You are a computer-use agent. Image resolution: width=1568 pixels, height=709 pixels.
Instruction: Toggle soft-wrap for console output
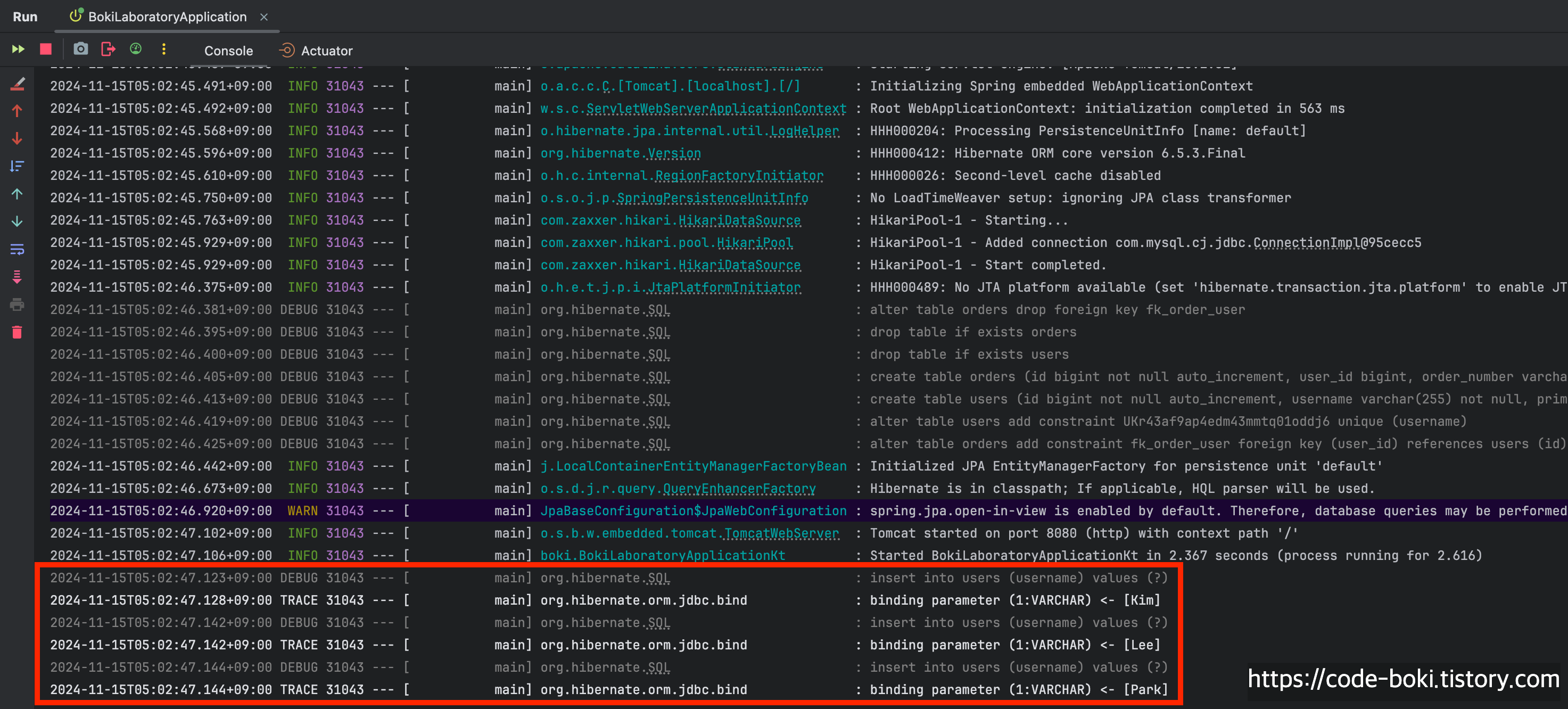click(x=17, y=250)
